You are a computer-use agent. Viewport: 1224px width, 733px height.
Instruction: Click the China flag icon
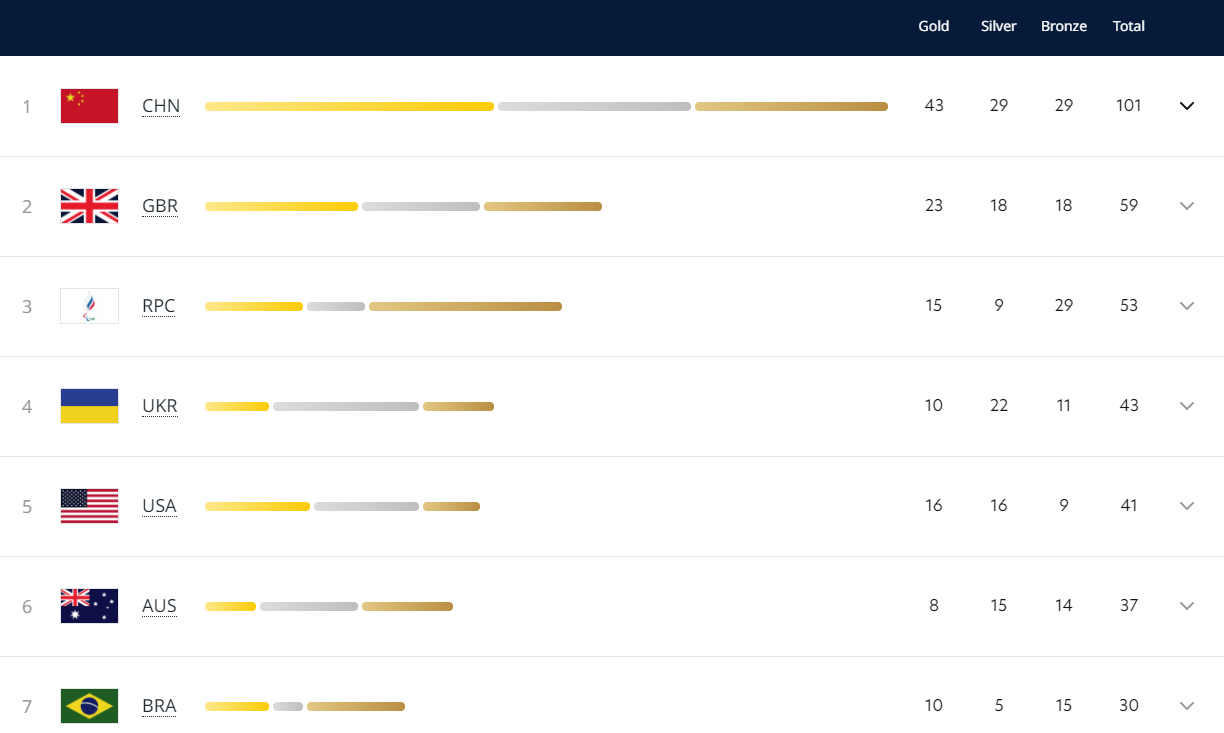(x=89, y=106)
